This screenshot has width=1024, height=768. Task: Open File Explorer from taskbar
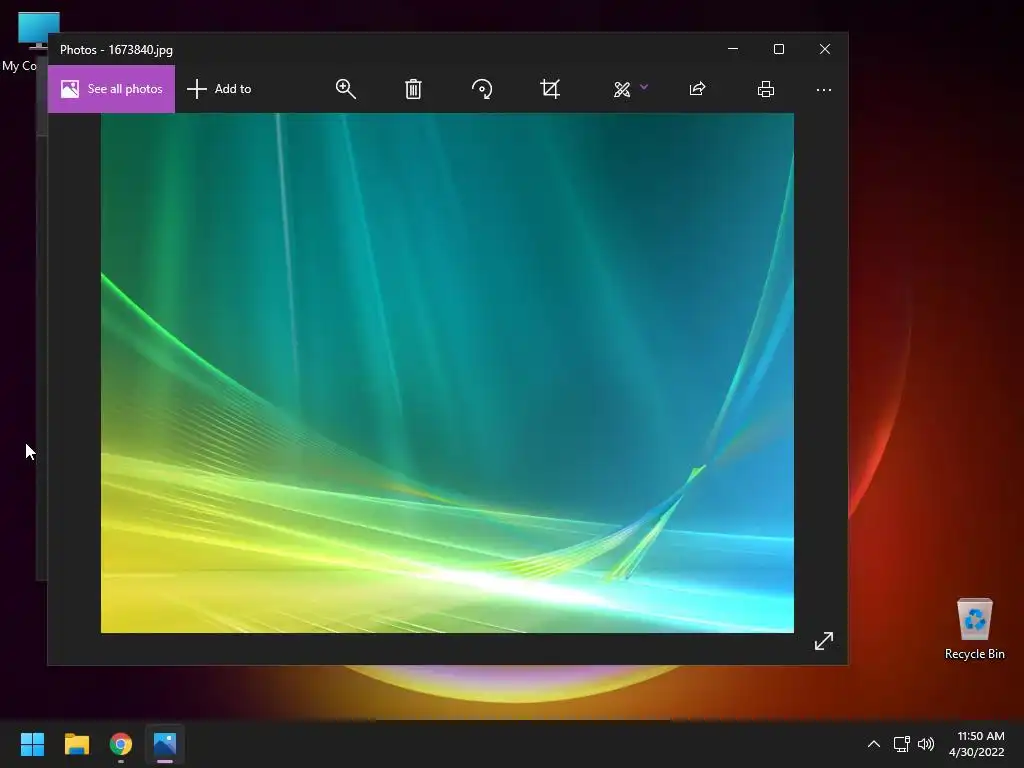tap(76, 744)
